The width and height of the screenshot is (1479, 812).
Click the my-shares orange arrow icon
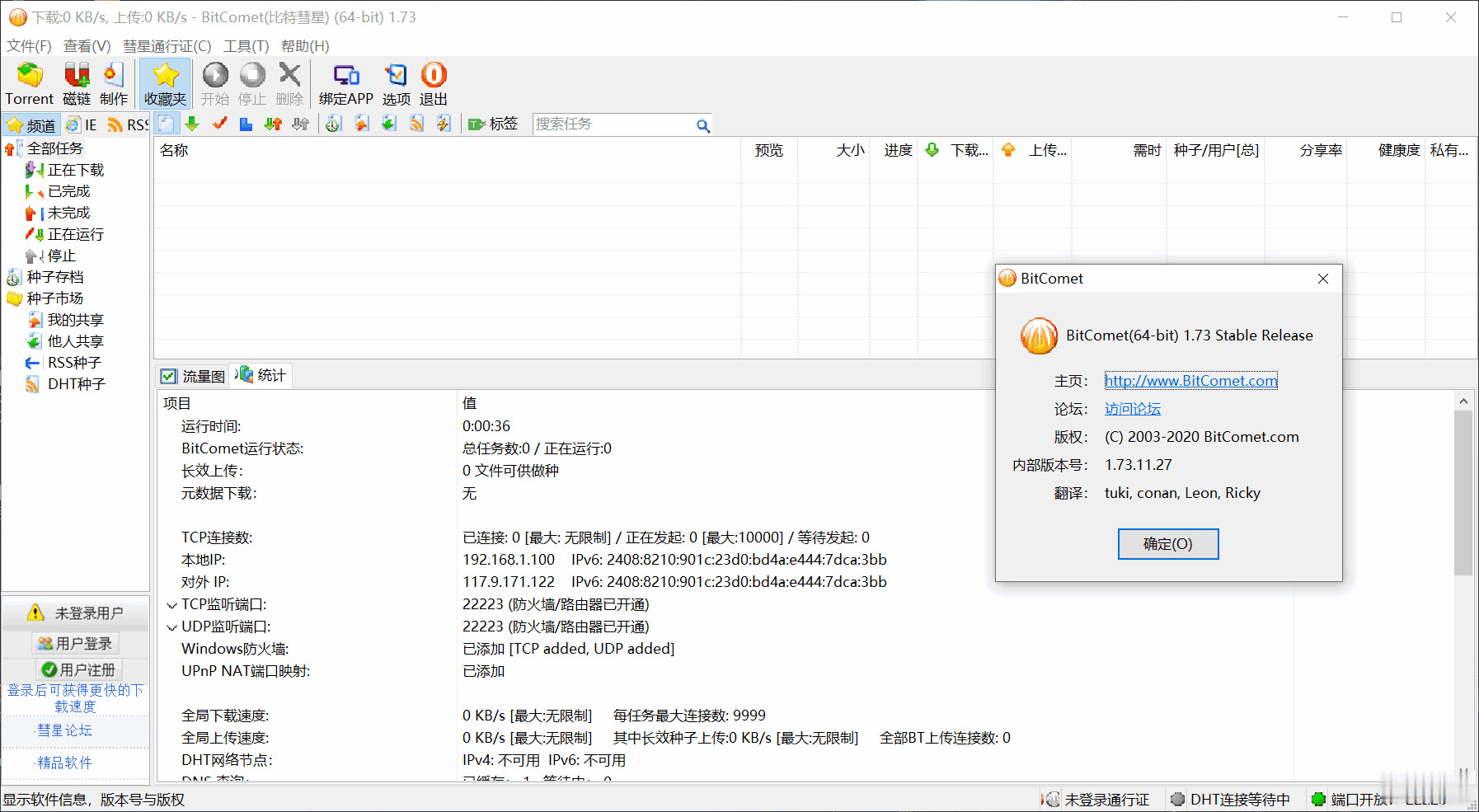(x=361, y=124)
